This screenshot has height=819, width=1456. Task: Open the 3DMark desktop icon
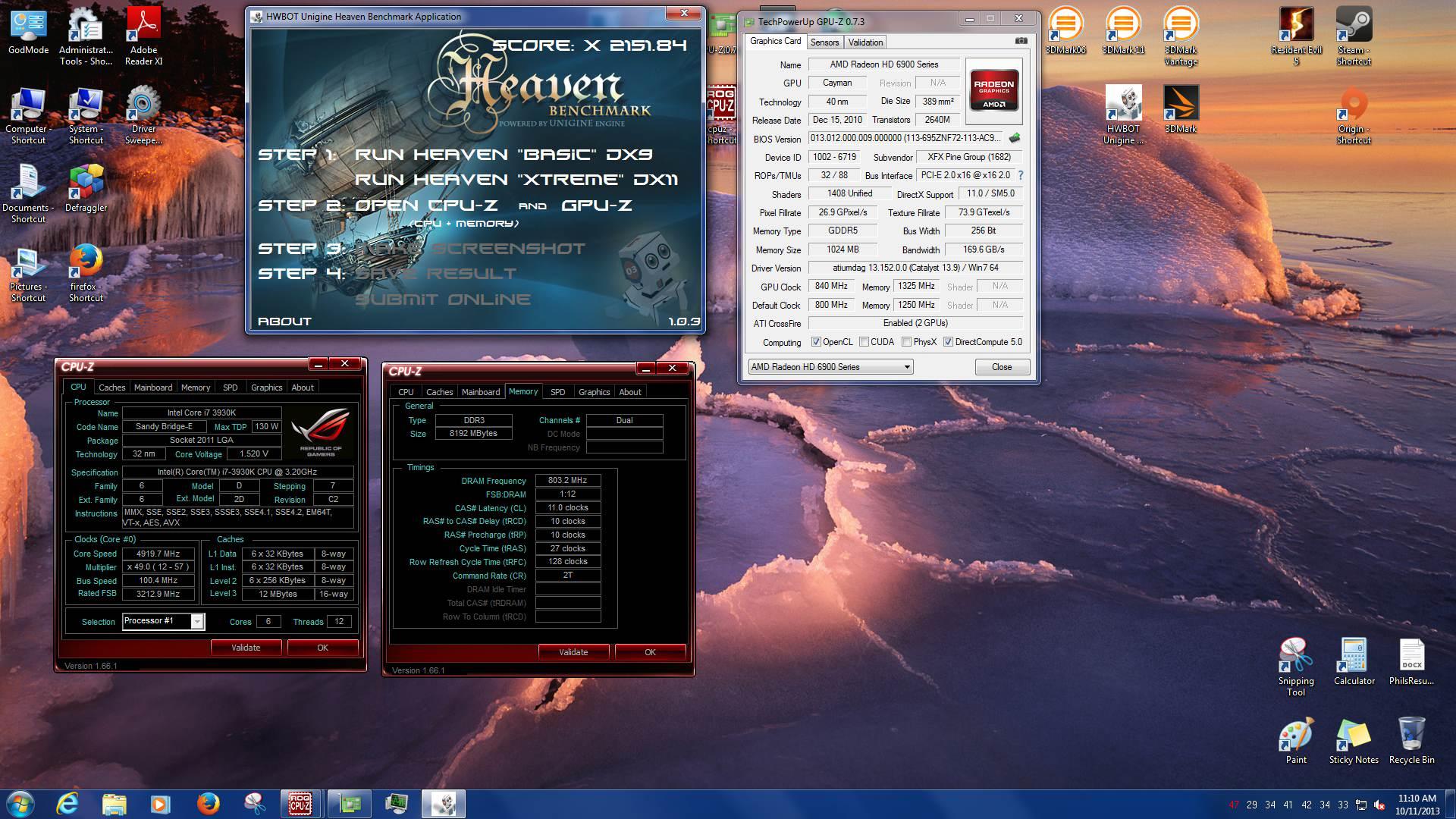[1181, 110]
